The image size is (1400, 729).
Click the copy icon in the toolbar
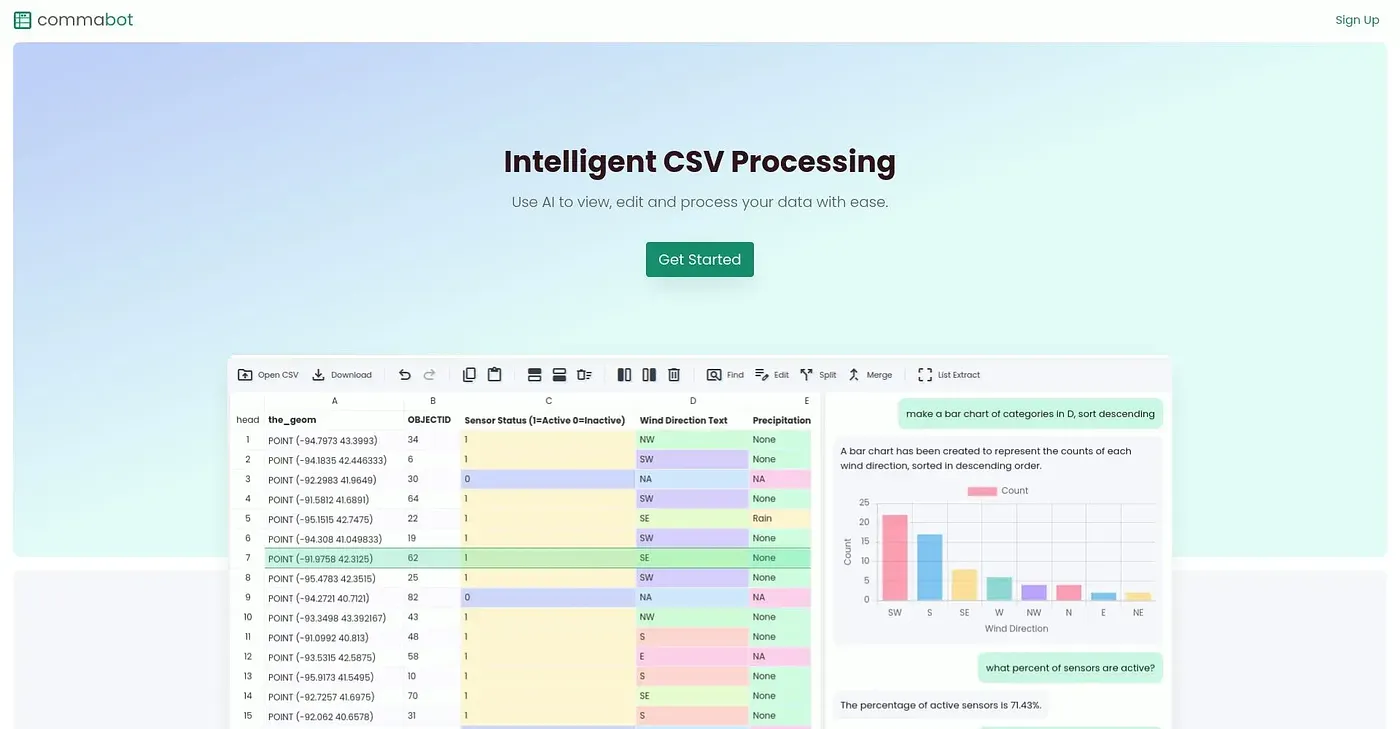pyautogui.click(x=470, y=375)
